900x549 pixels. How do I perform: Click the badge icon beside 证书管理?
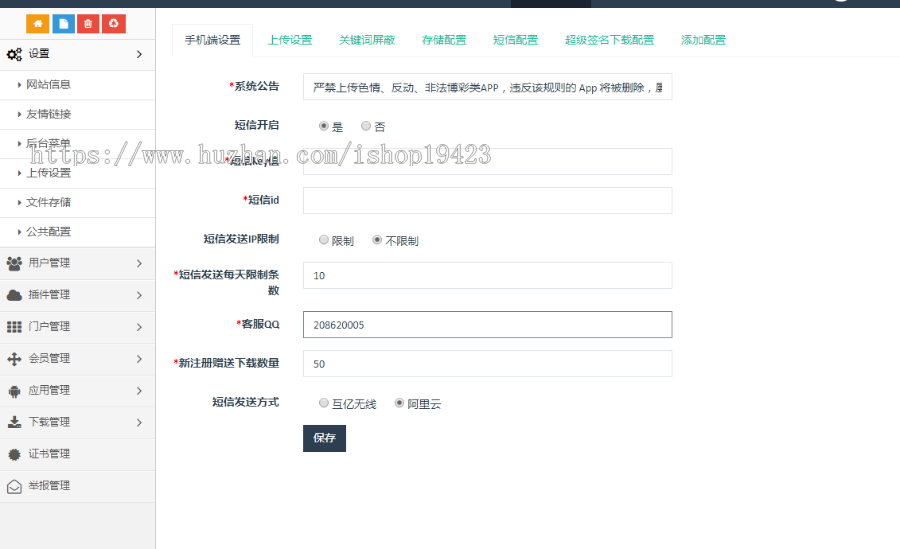click(x=14, y=454)
